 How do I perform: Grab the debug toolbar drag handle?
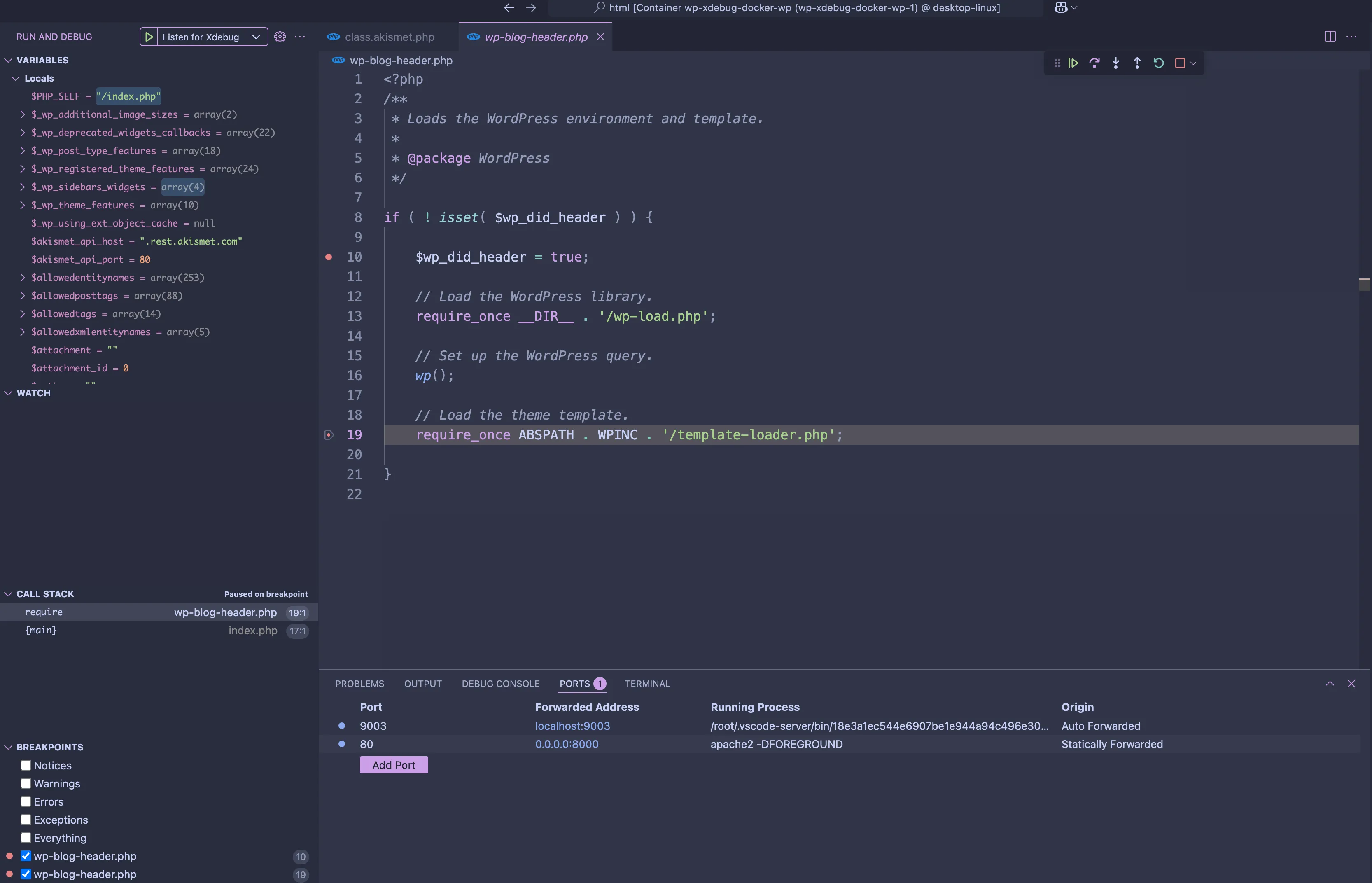tap(1057, 63)
